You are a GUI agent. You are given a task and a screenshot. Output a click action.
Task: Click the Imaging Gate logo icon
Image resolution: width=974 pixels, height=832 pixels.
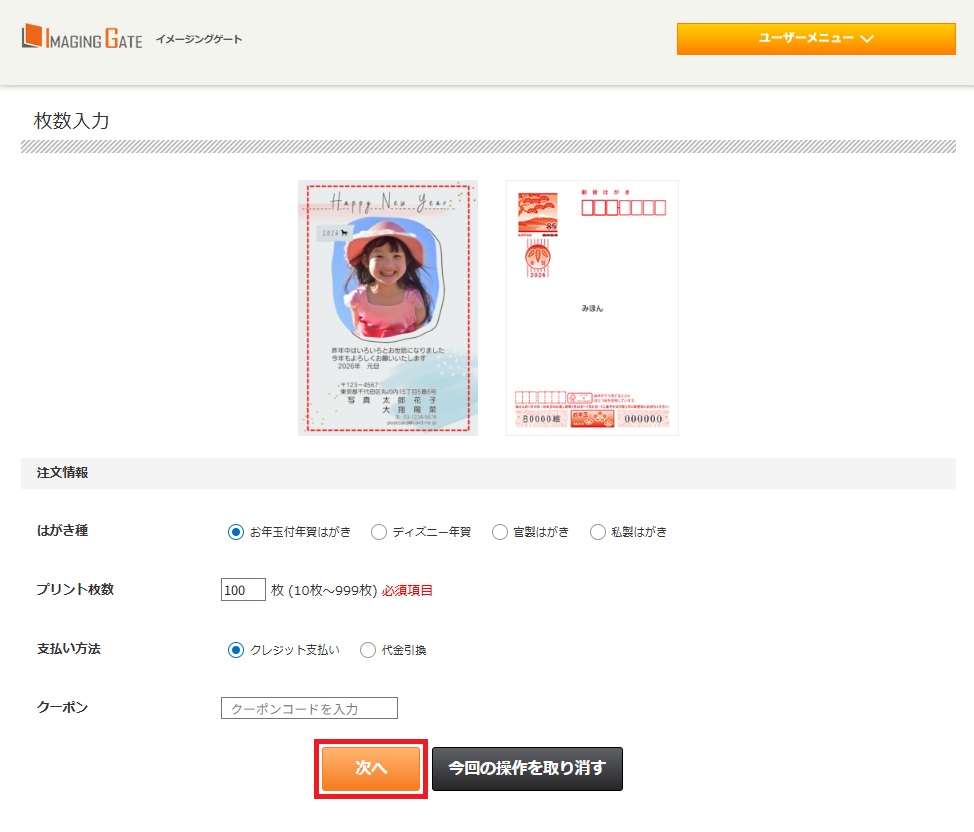[34, 38]
